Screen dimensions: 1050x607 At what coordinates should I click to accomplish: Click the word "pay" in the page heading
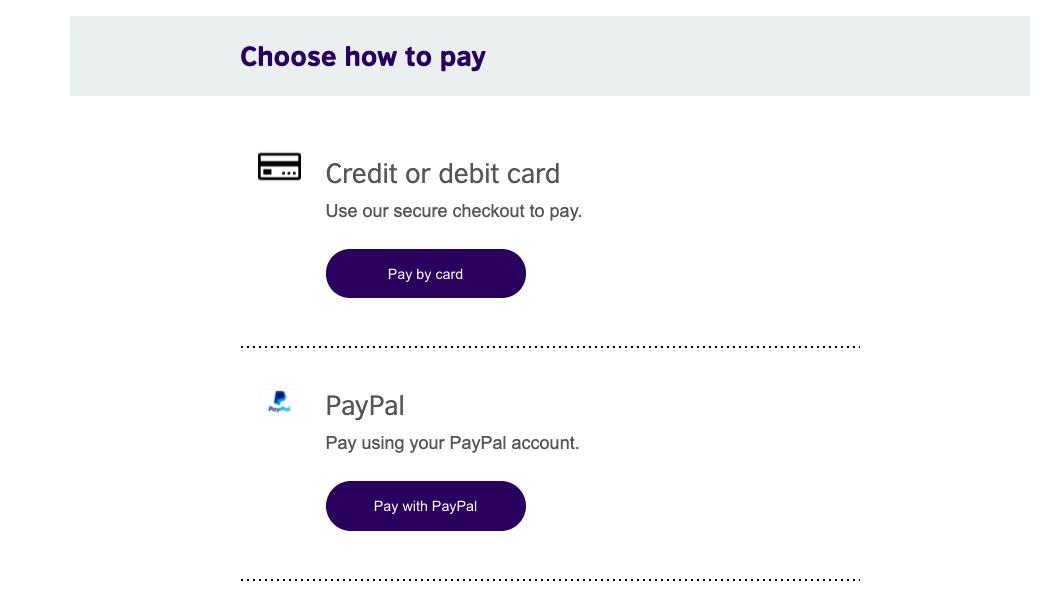coord(463,58)
